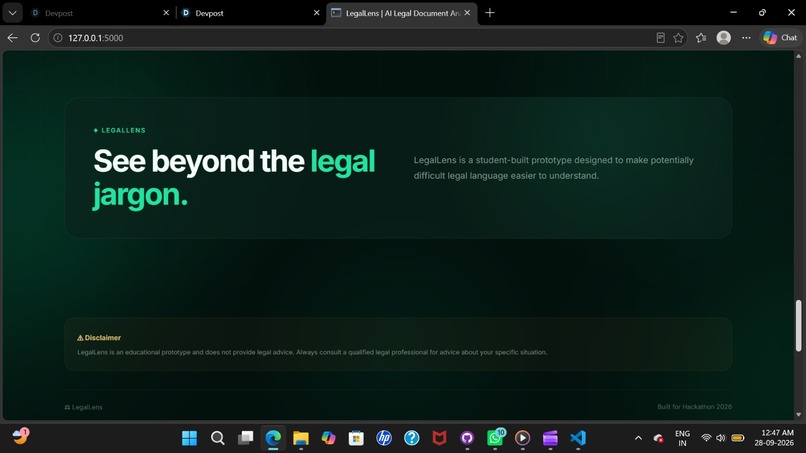The width and height of the screenshot is (806, 453).
Task: Open Microsoft Edge from the taskbar
Action: coord(273,438)
